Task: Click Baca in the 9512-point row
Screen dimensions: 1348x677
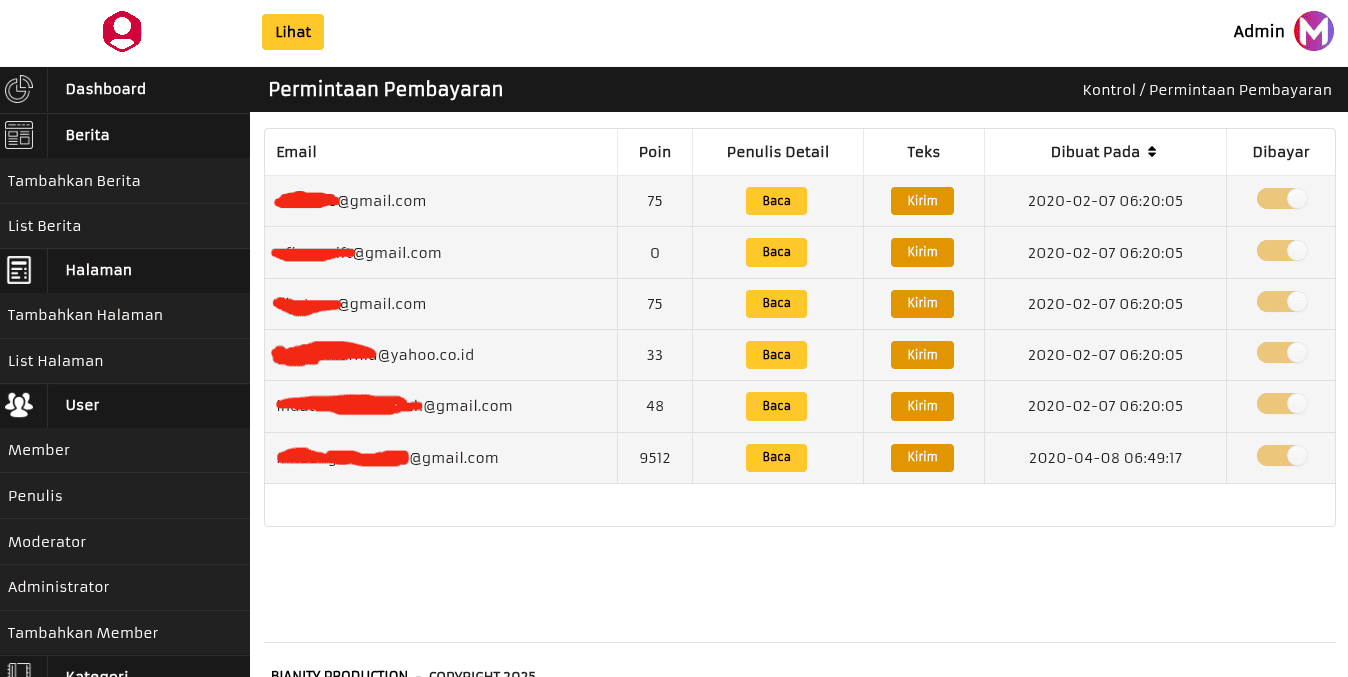Action: (776, 457)
